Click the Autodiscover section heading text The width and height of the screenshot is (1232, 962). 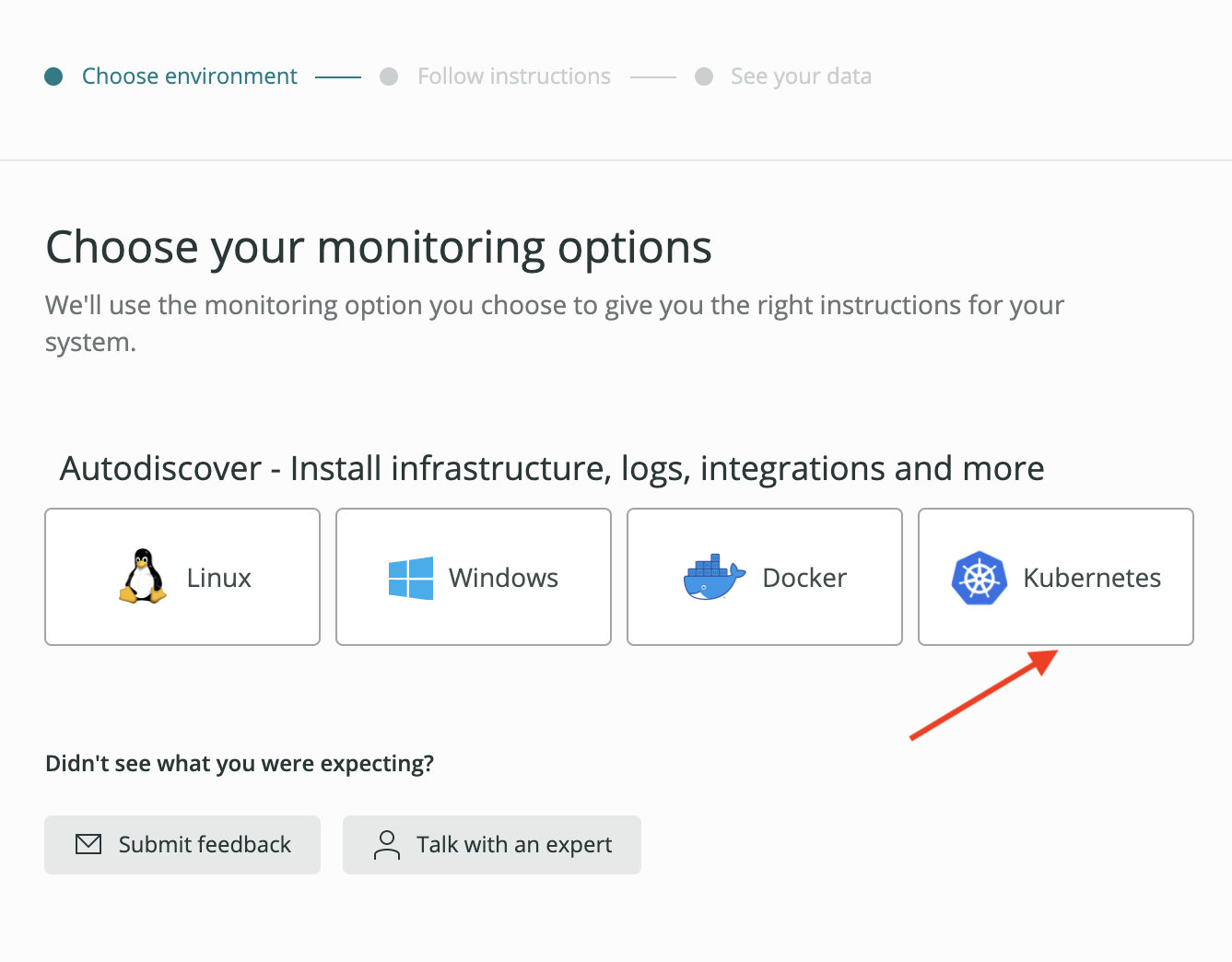point(552,469)
